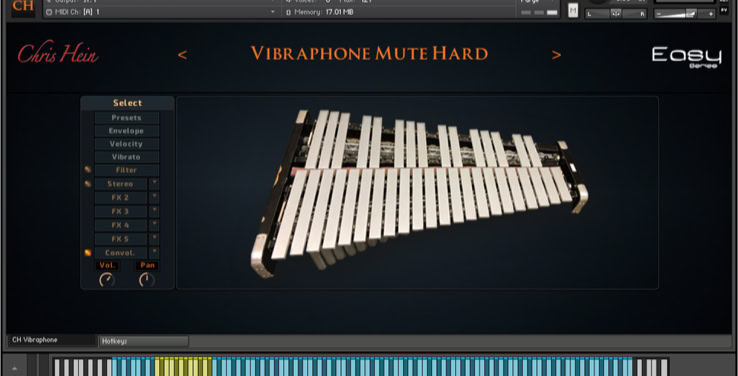
Task: Go to the next instrument with right arrow
Action: (556, 55)
